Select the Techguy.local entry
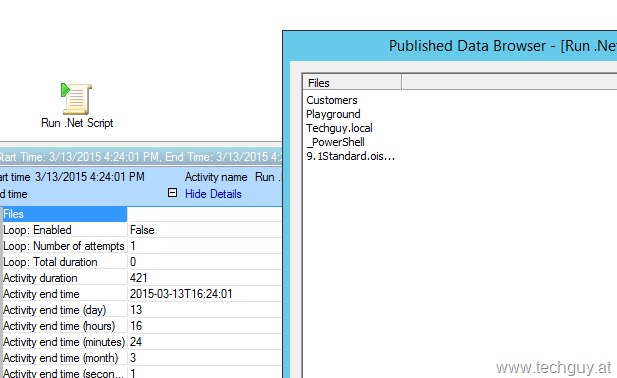Image resolution: width=617 pixels, height=378 pixels. 339,128
